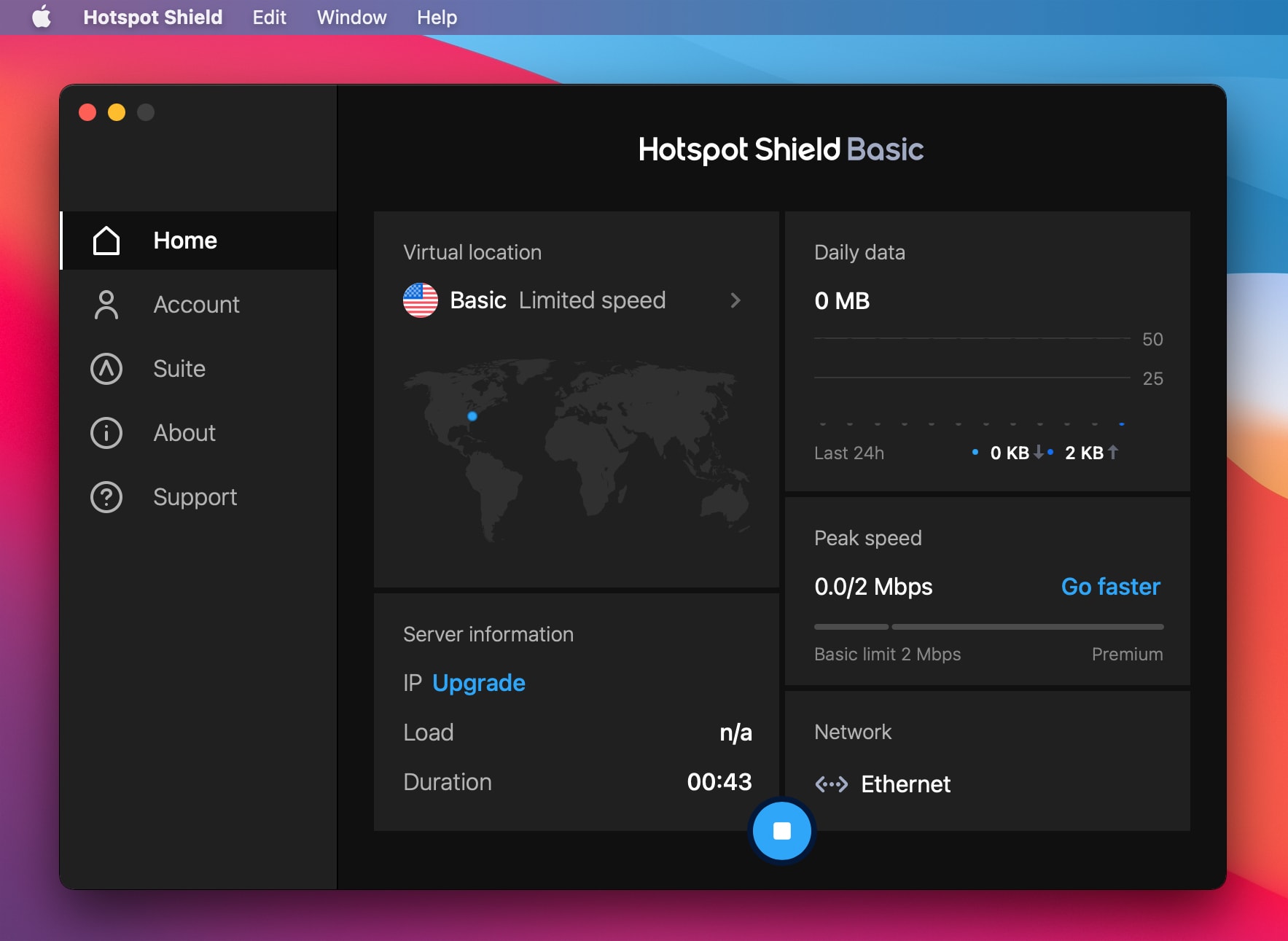Click the Upgrade link for IP
Viewport: 1288px width, 941px height.
click(x=478, y=683)
